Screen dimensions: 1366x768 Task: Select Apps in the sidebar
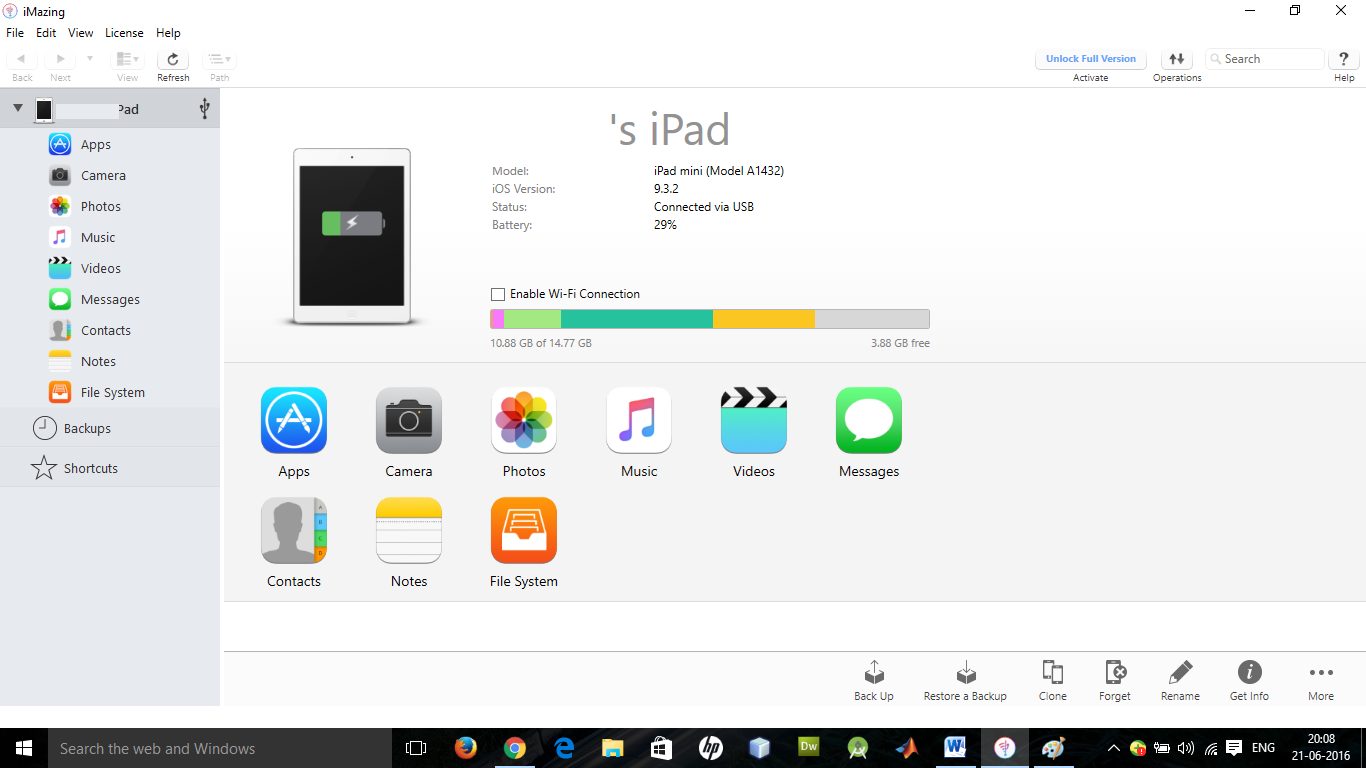(x=110, y=144)
